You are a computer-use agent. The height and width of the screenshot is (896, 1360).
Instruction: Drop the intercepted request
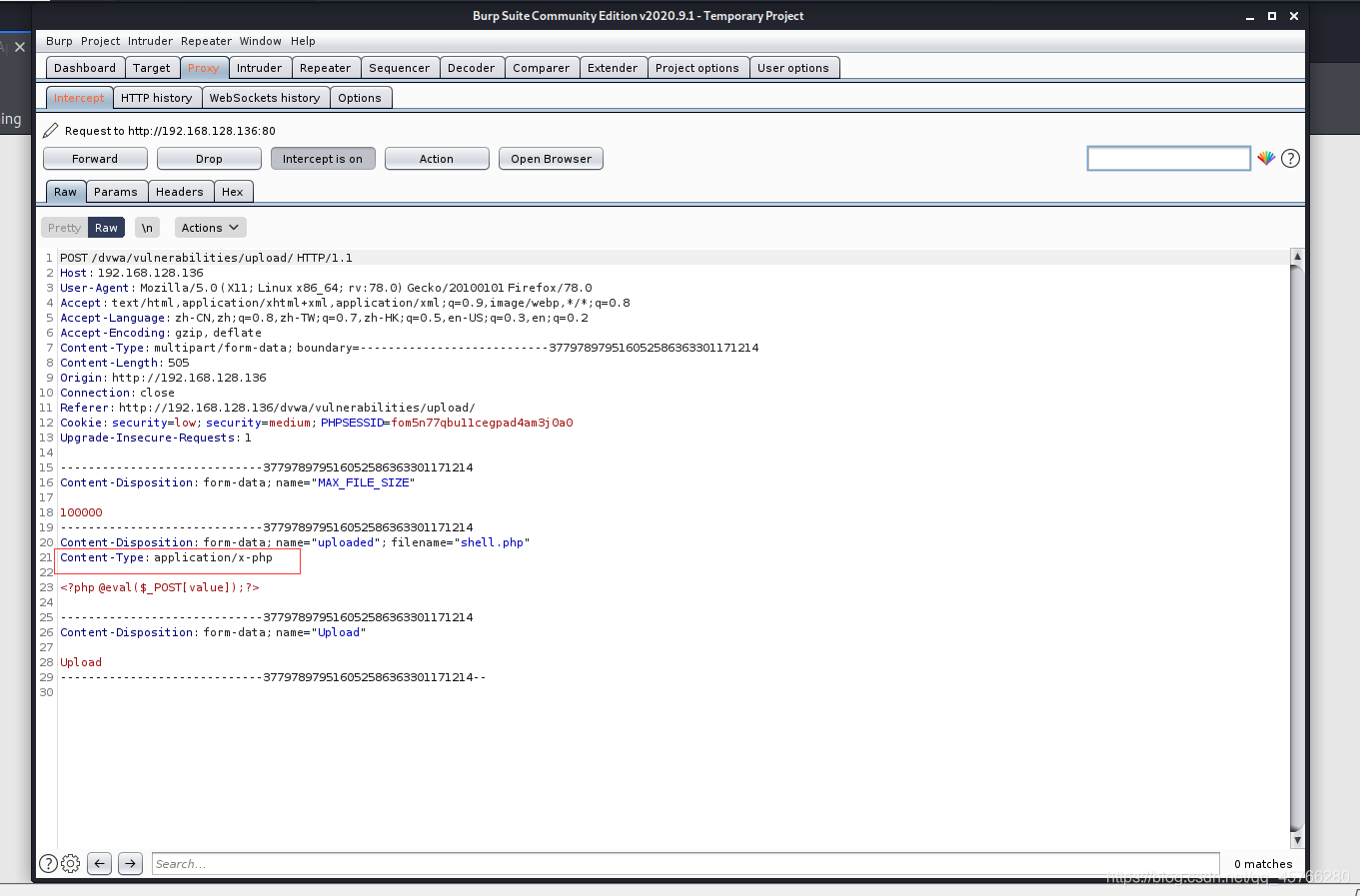tap(209, 159)
